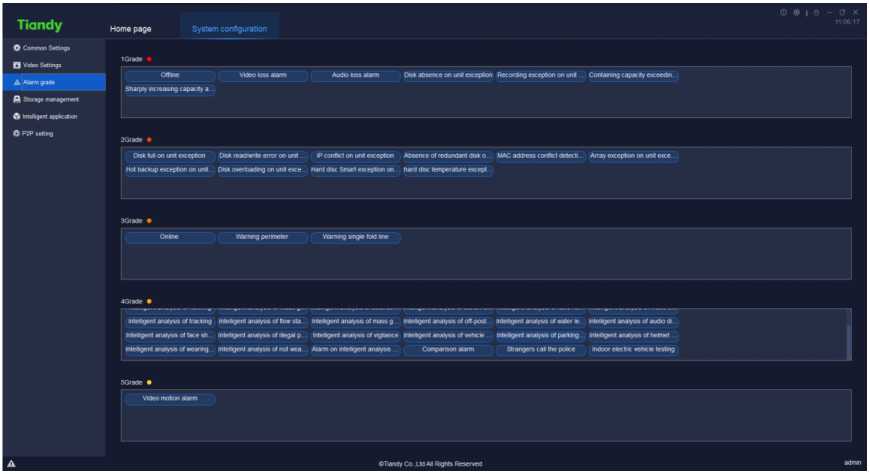The image size is (870, 474).
Task: Click the orange color dot beside 3Grade
Action: (149, 220)
